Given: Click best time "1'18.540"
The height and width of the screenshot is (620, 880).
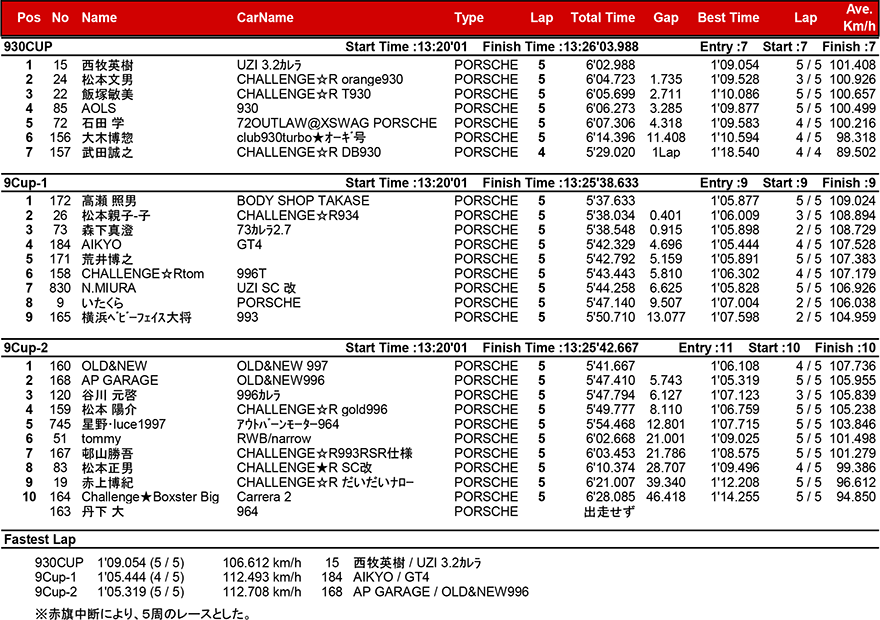Looking at the screenshot, I should pos(735,153).
